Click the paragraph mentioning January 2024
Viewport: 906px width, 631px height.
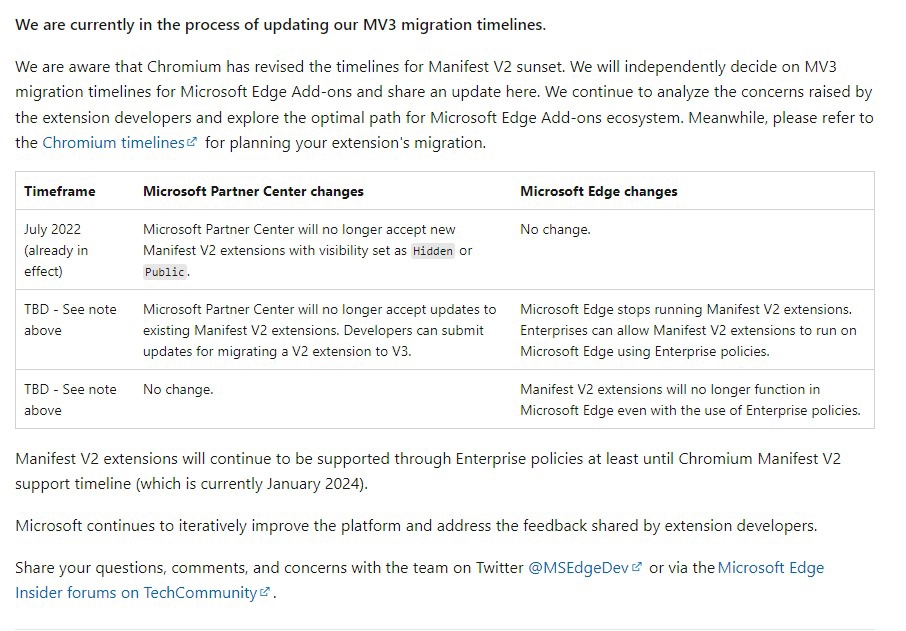(427, 471)
